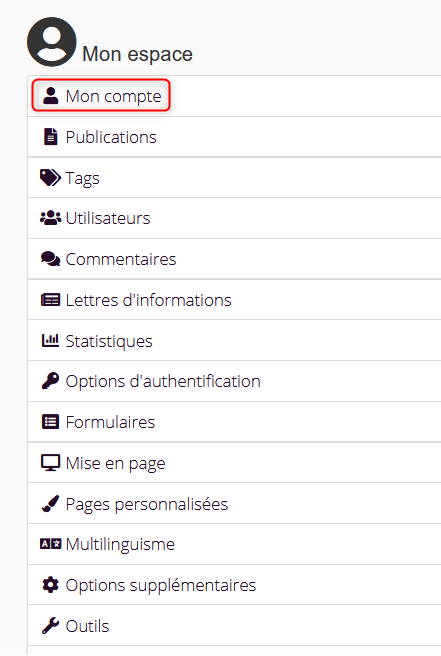Click the newspaper icon for Lettres d'informations
Viewport: 441px width, 656px height.
coord(50,300)
